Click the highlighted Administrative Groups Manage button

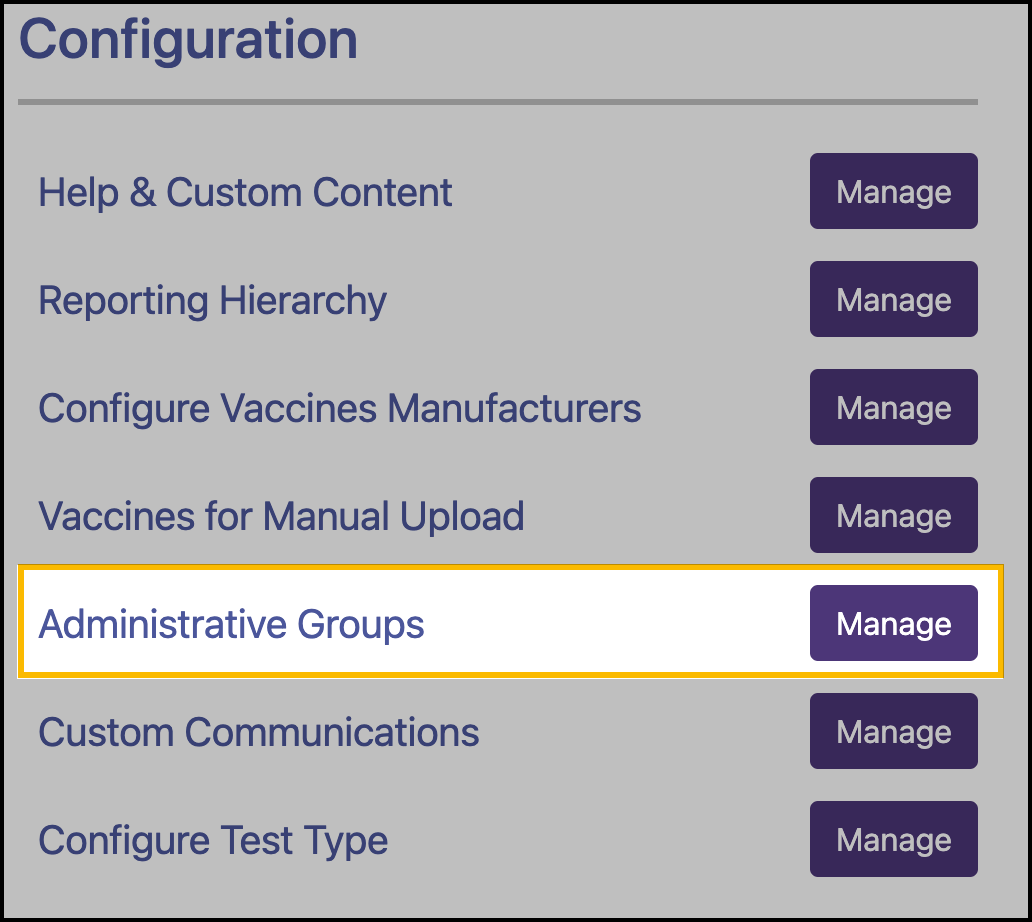(893, 623)
